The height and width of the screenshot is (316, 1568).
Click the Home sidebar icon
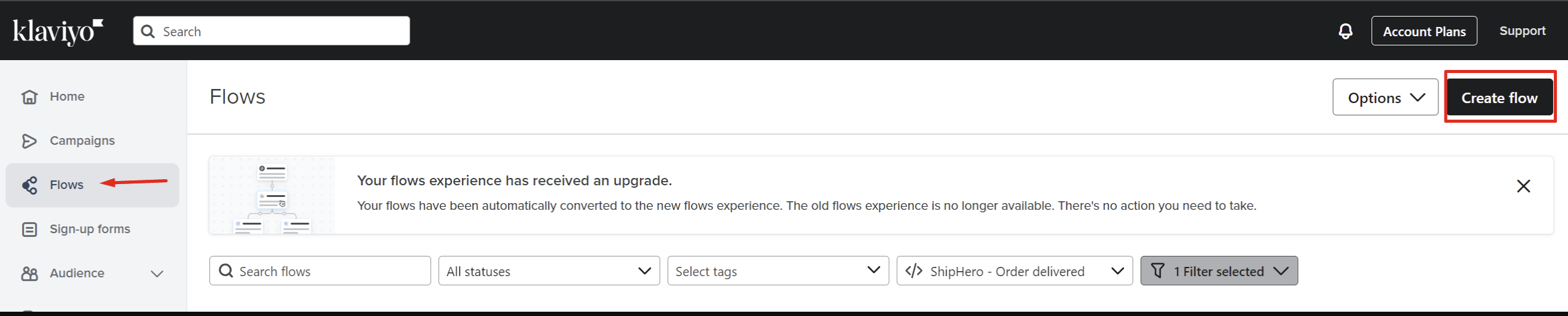[x=29, y=97]
